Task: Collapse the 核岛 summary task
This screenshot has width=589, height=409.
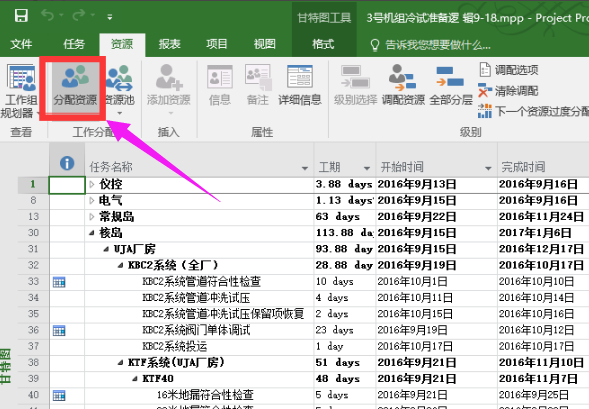Action: pos(92,233)
